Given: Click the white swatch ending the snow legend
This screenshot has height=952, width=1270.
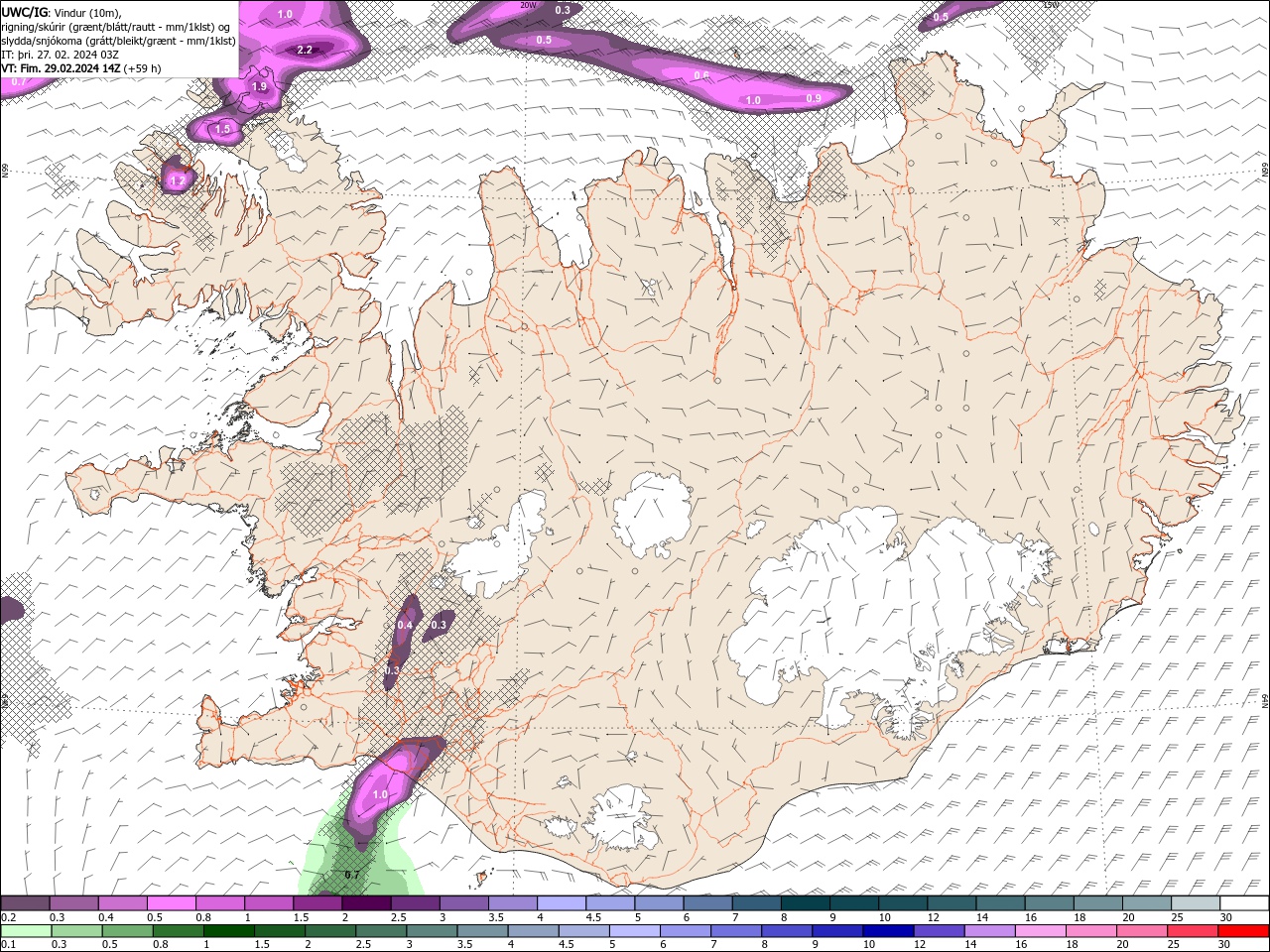Looking at the screenshot, I should [x=1244, y=903].
